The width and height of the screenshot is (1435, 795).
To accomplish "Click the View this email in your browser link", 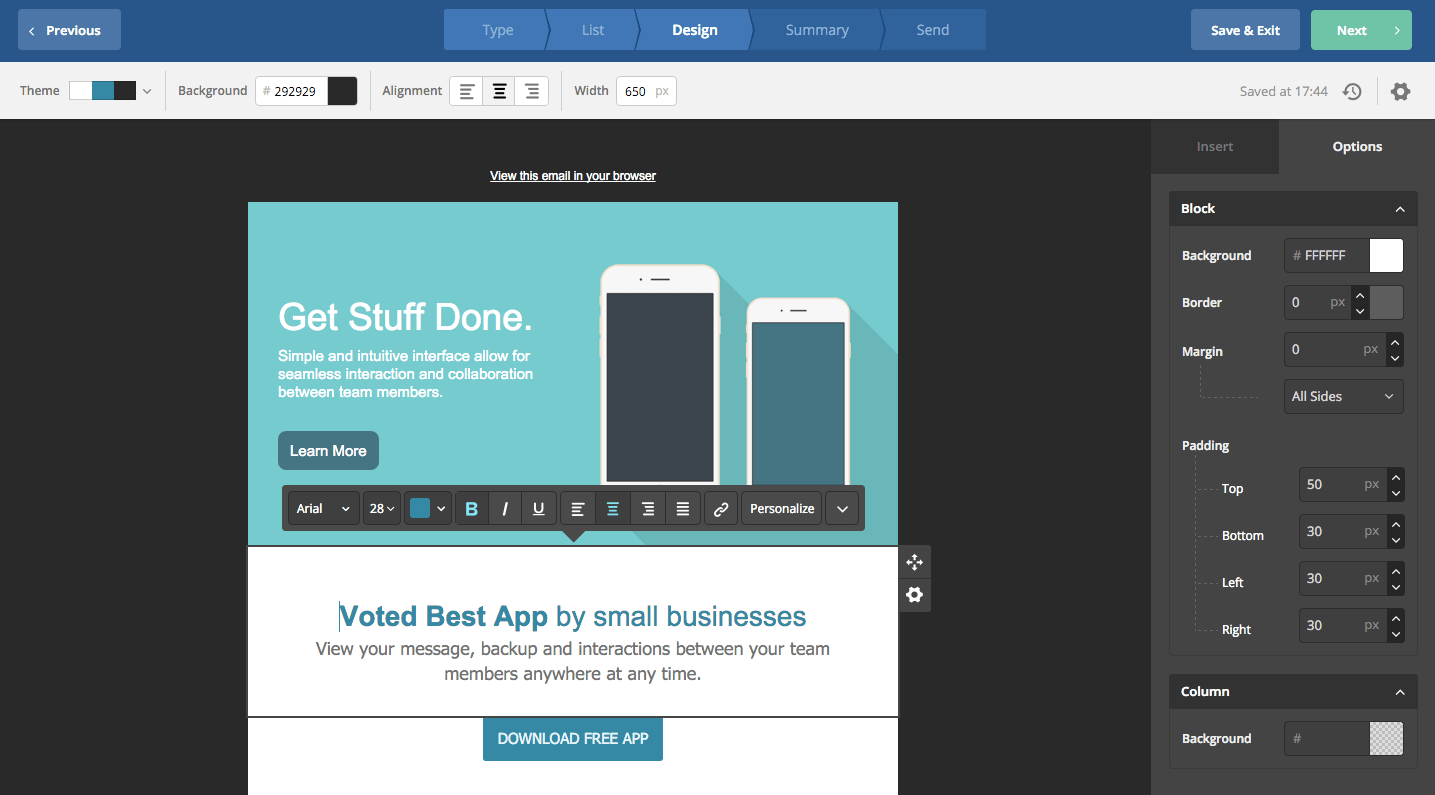I will coord(572,175).
